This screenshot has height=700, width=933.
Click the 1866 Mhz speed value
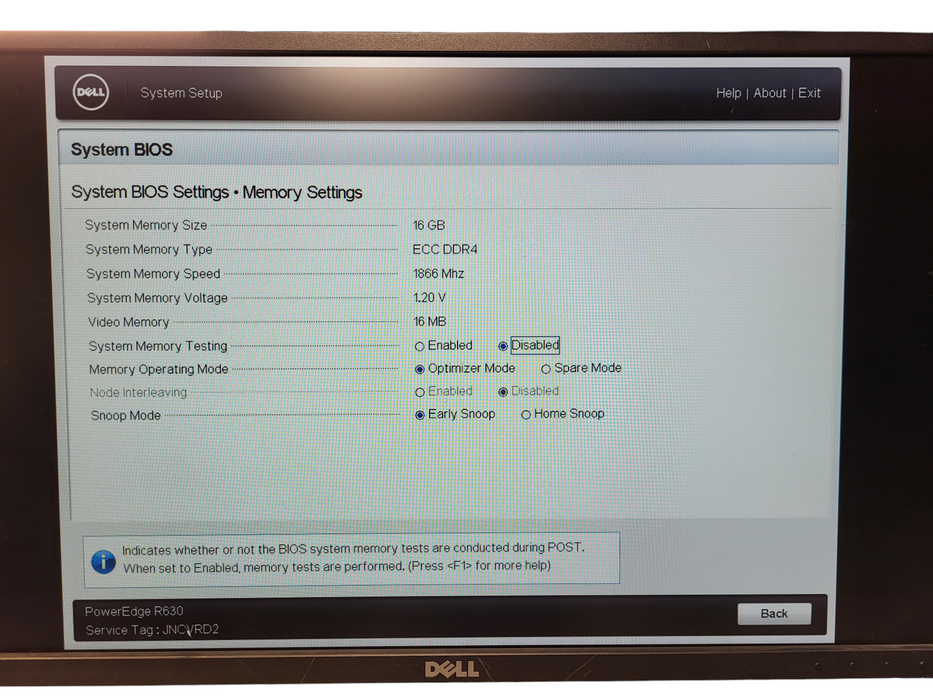coord(439,274)
